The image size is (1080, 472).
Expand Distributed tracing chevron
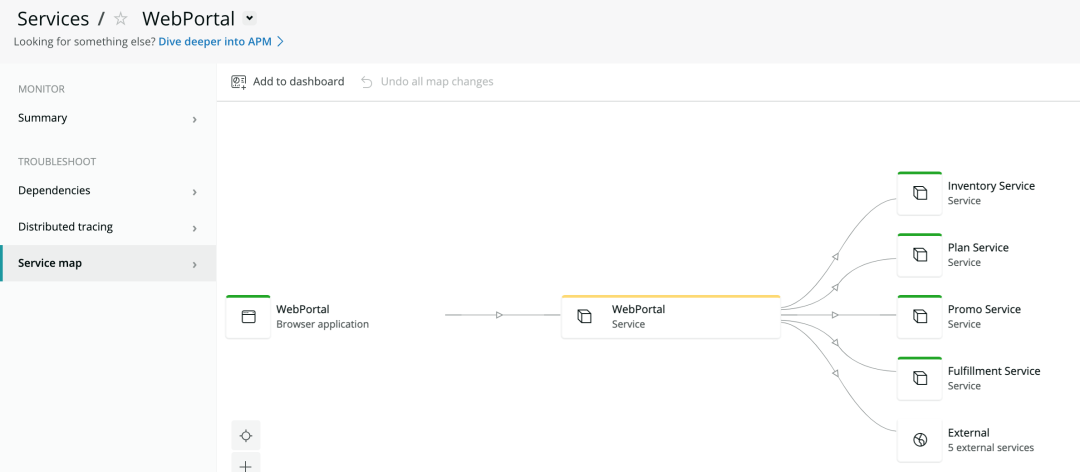(194, 228)
